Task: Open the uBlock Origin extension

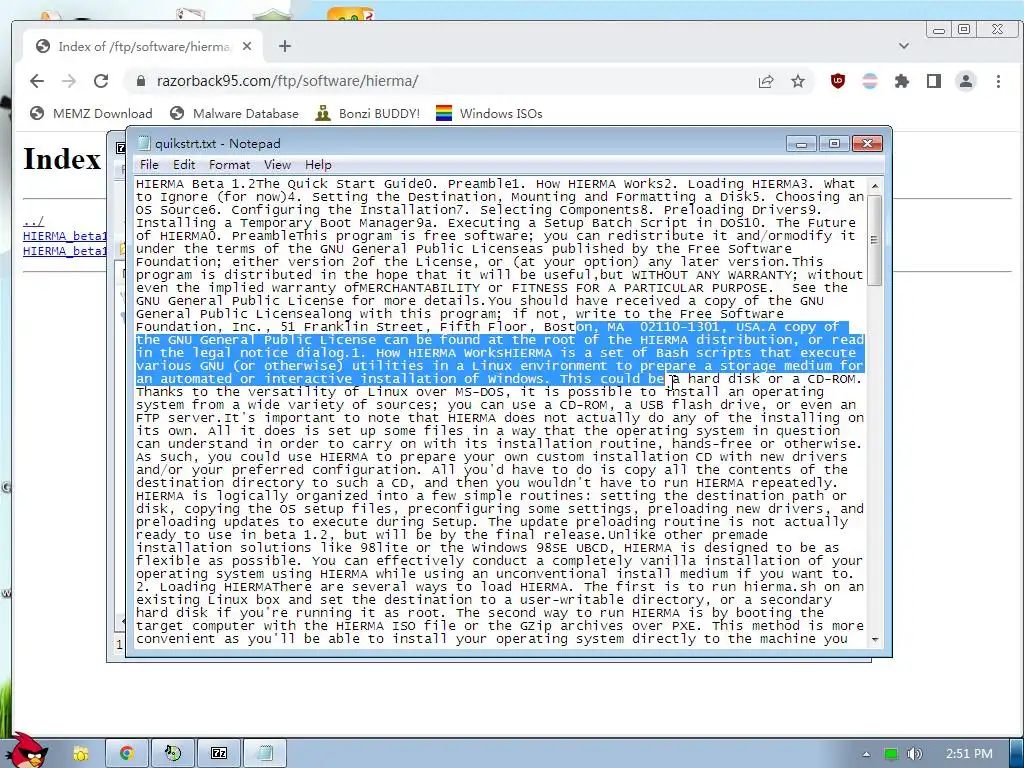Action: coord(837,81)
